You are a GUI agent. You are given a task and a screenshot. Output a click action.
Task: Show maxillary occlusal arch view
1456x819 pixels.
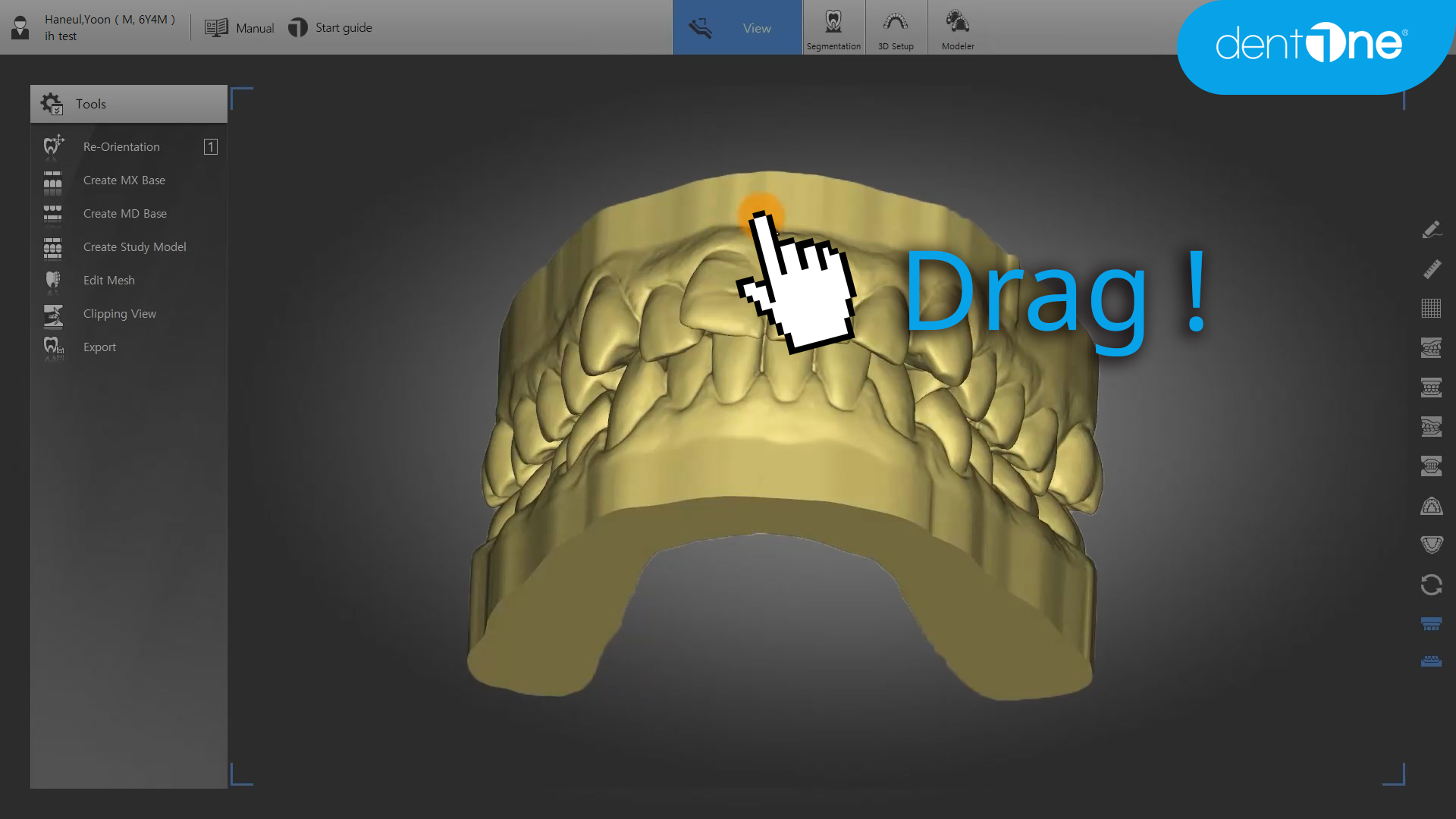1431,506
